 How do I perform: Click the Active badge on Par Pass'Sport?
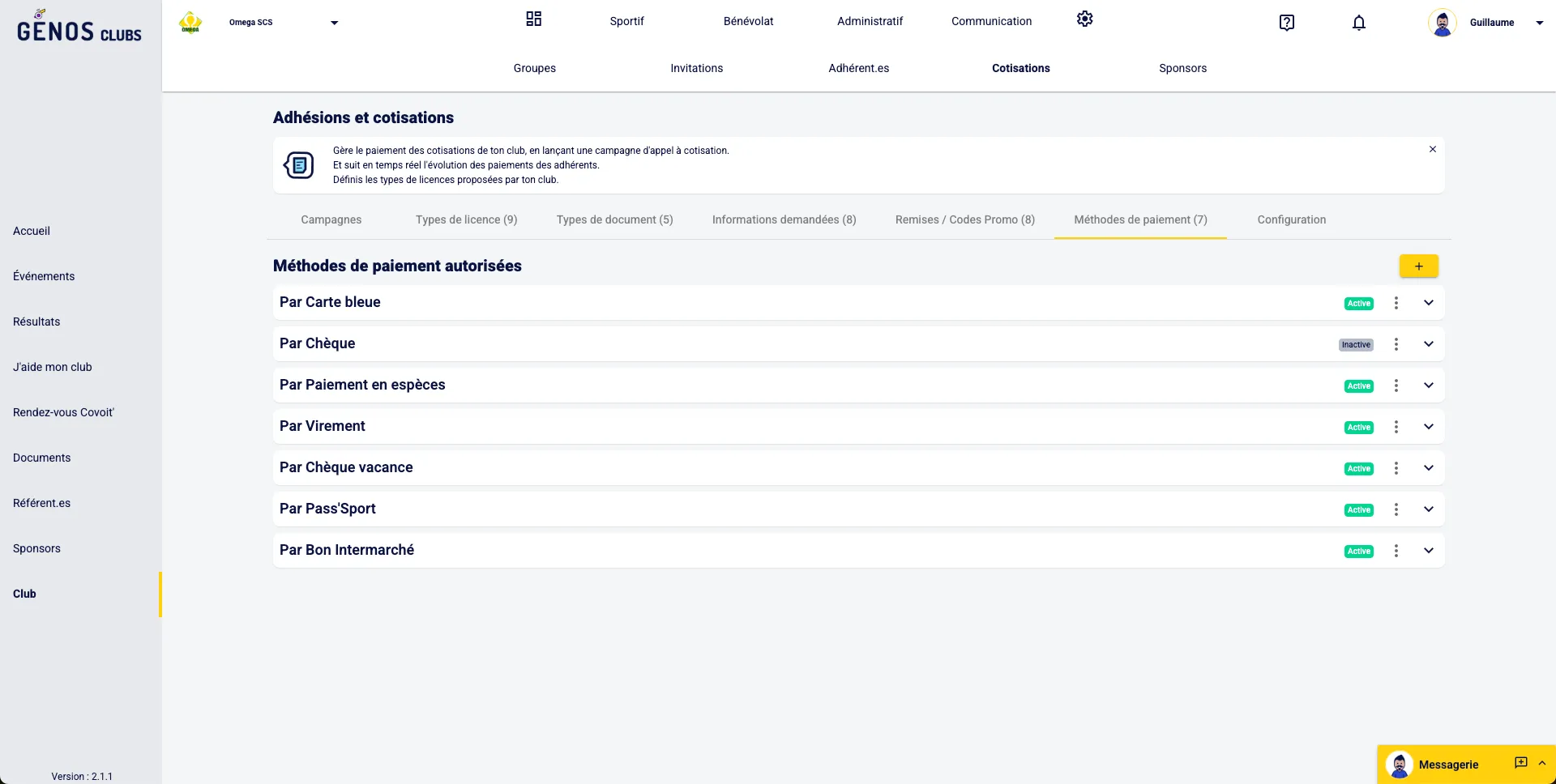tap(1358, 510)
